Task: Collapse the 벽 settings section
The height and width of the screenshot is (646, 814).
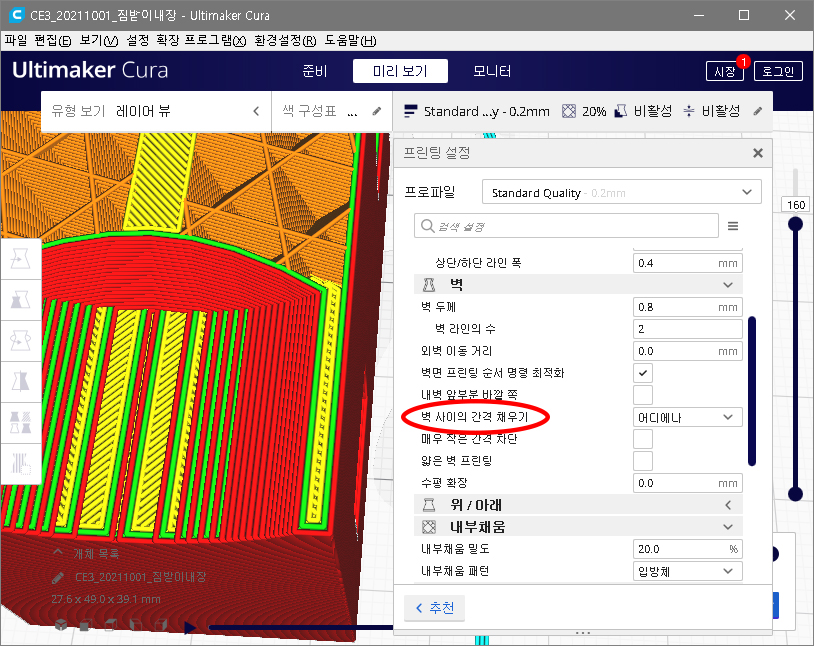Action: pyautogui.click(x=728, y=285)
